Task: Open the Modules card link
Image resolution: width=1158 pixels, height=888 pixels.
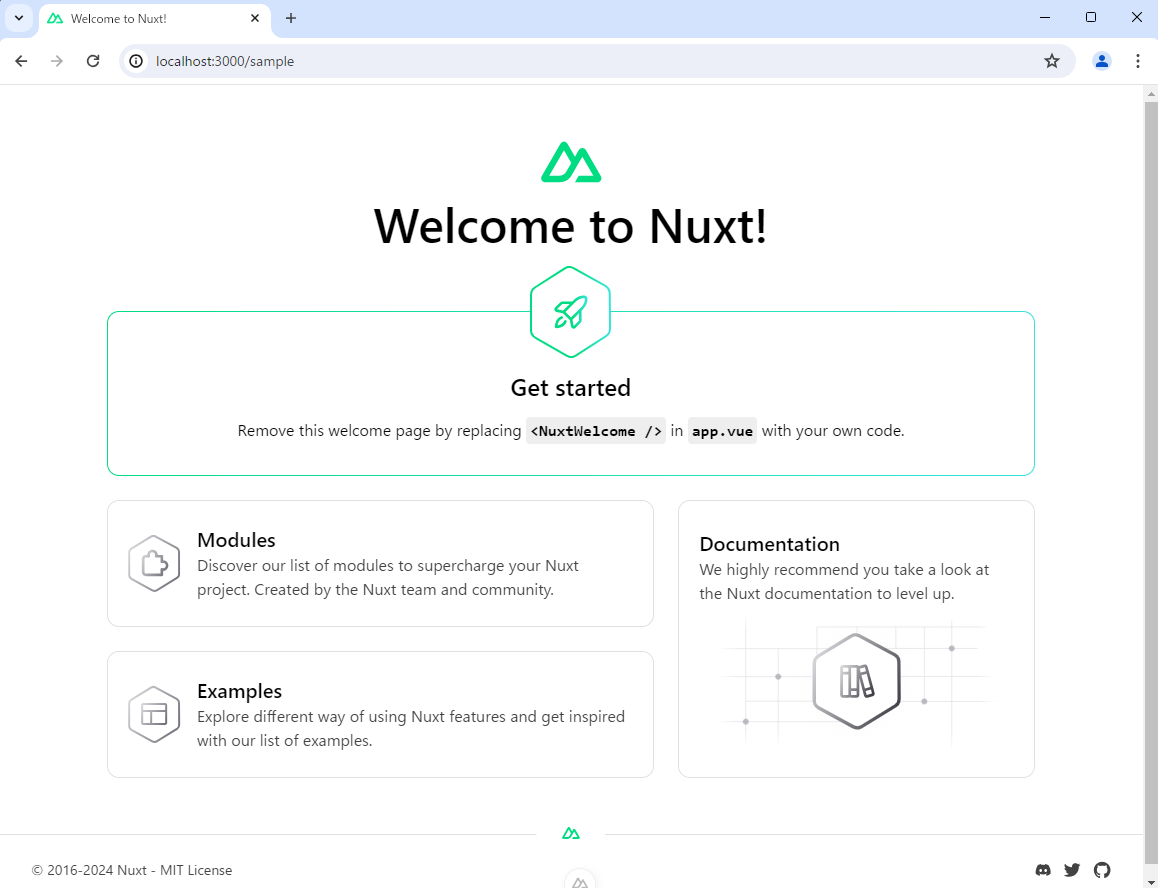Action: [380, 563]
